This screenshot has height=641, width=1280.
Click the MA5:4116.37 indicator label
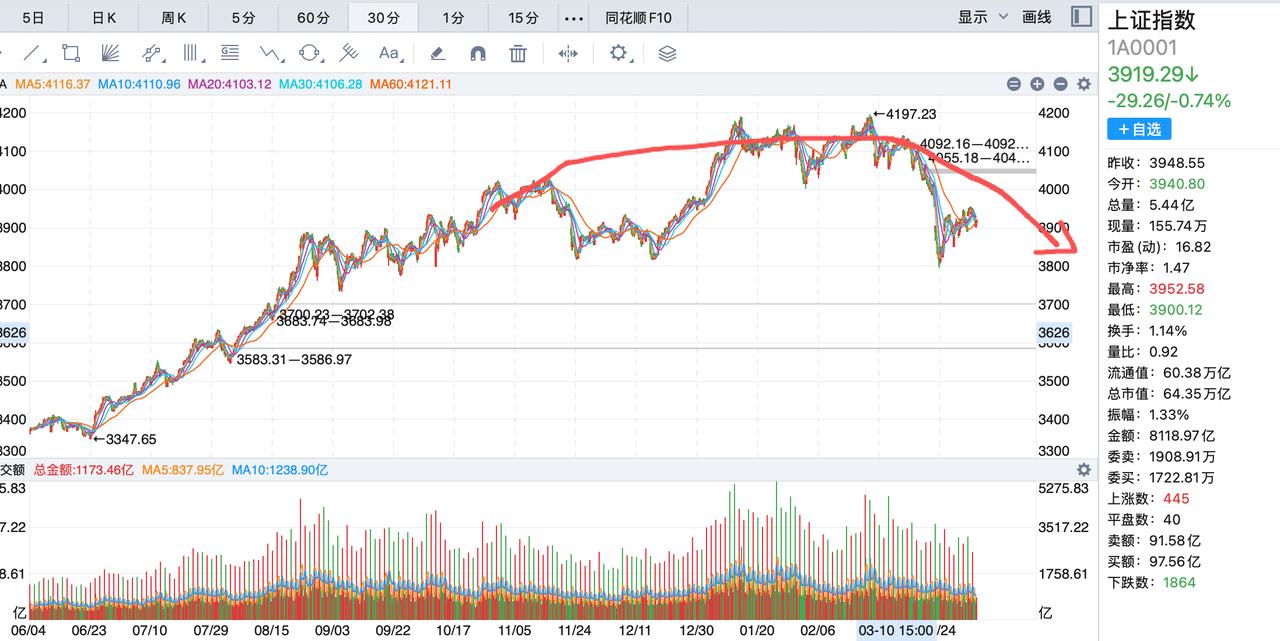[x=55, y=85]
